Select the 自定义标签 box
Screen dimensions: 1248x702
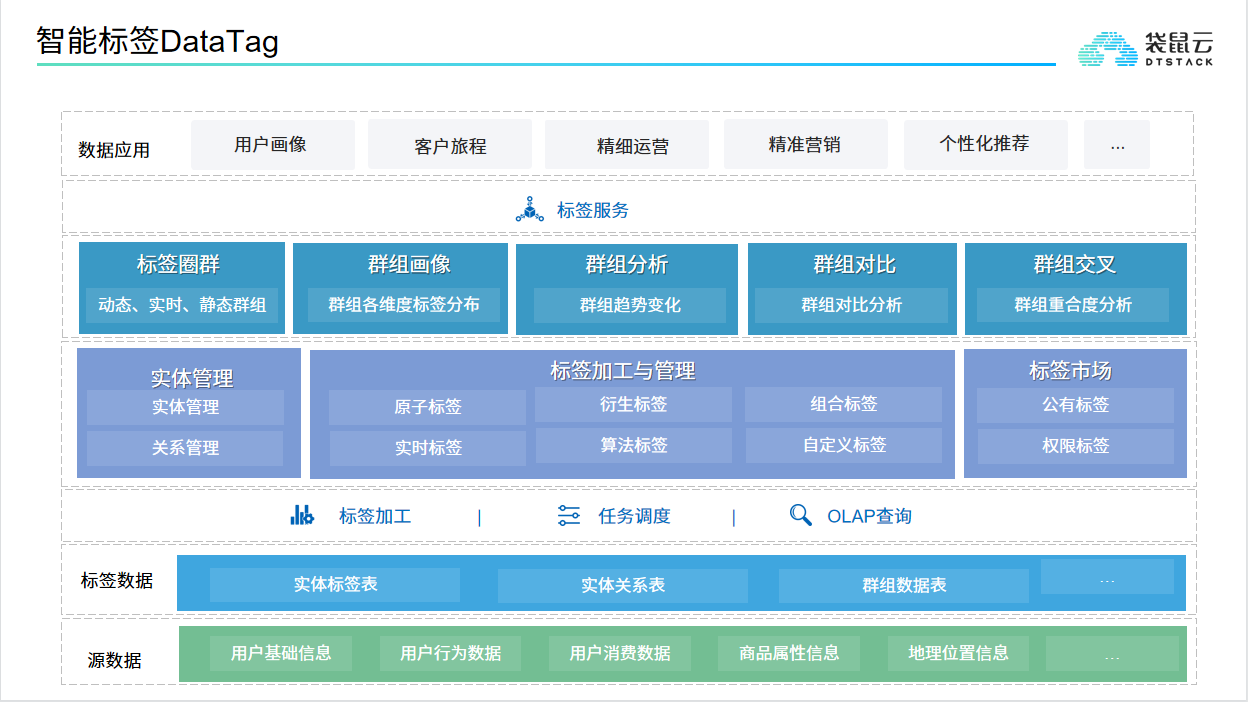(x=844, y=445)
